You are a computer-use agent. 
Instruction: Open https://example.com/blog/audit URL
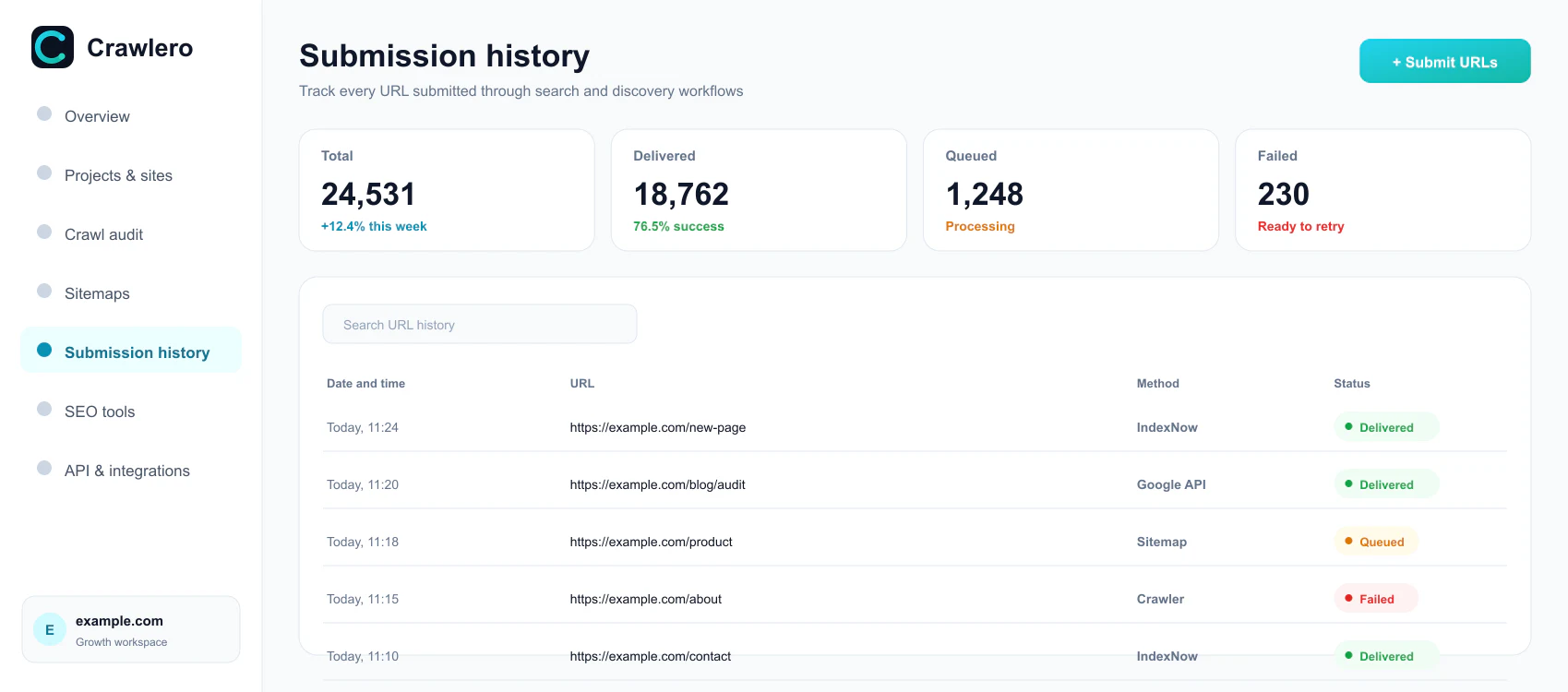pyautogui.click(x=657, y=484)
